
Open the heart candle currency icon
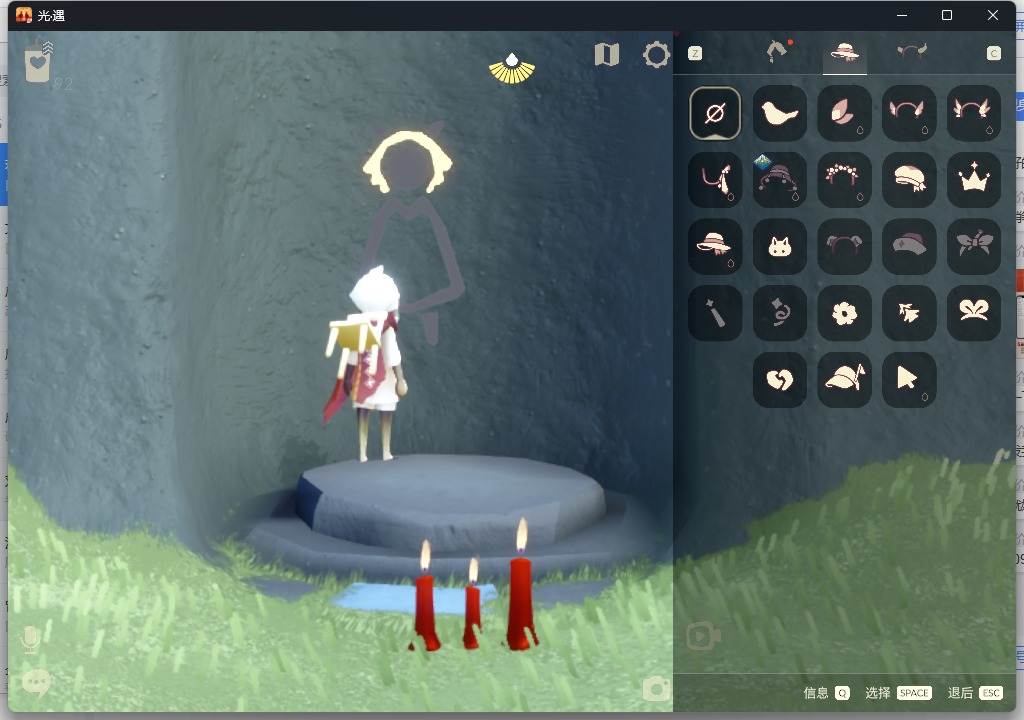[38, 63]
